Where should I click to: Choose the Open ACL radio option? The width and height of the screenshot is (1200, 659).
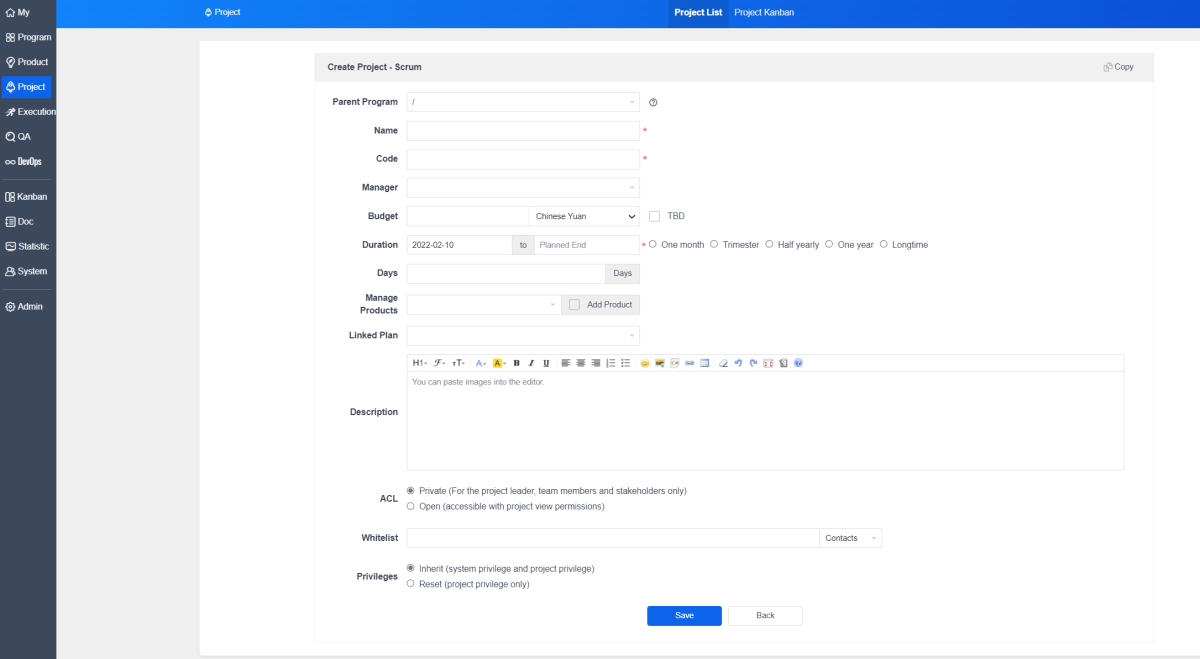click(x=411, y=506)
